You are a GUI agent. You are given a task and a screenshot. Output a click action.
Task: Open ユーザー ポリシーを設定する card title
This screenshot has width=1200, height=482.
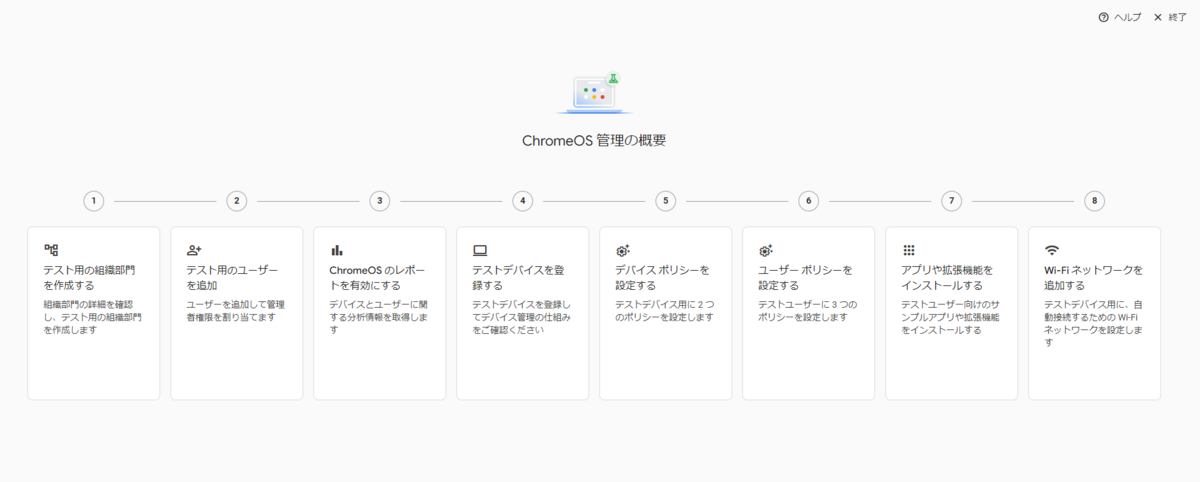coord(805,277)
